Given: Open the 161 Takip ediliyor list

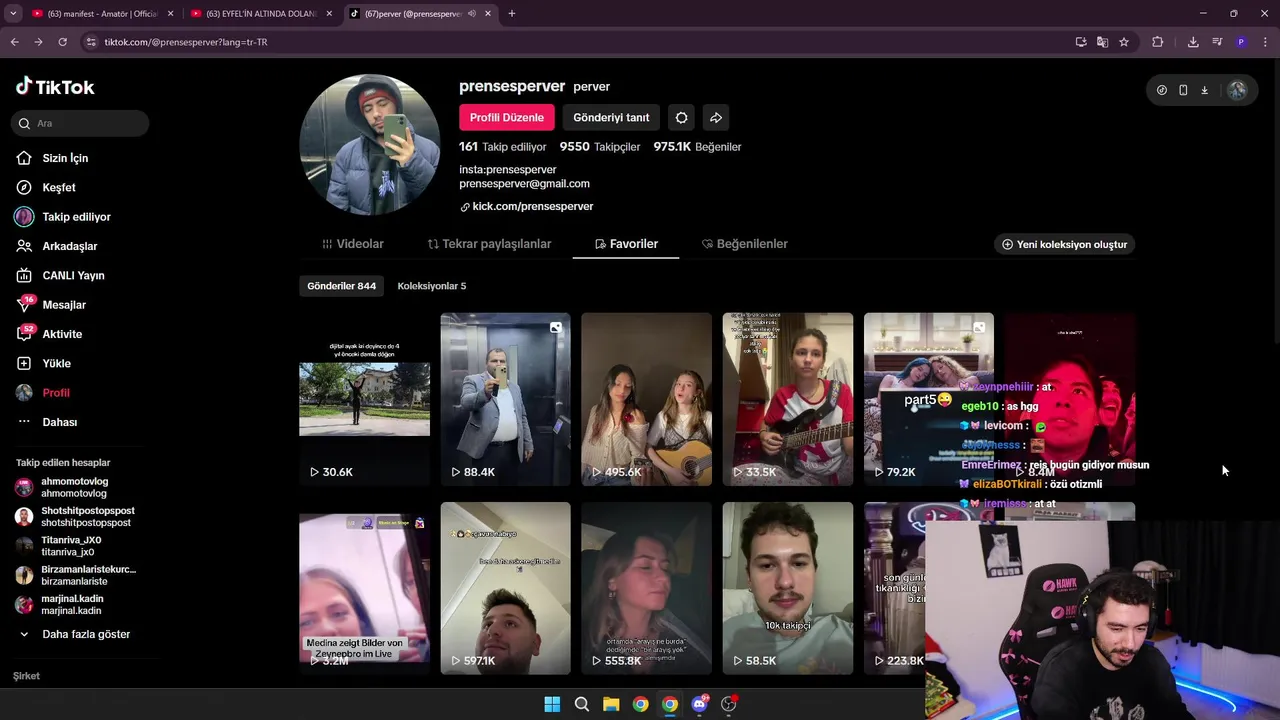Looking at the screenshot, I should pos(503,147).
